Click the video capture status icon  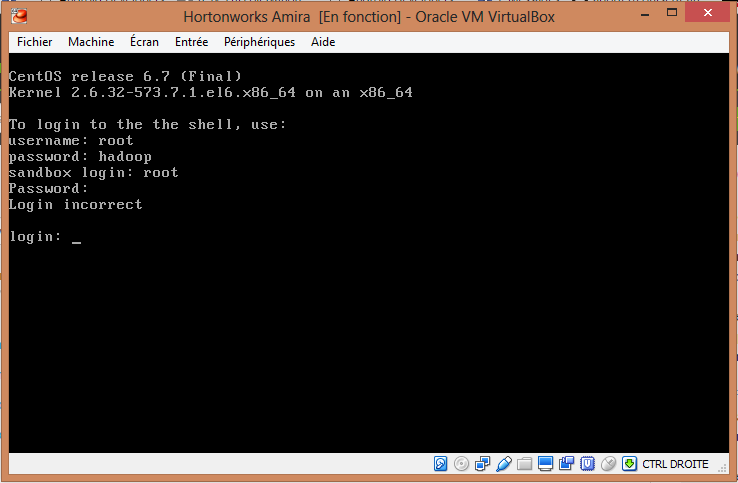(x=566, y=464)
